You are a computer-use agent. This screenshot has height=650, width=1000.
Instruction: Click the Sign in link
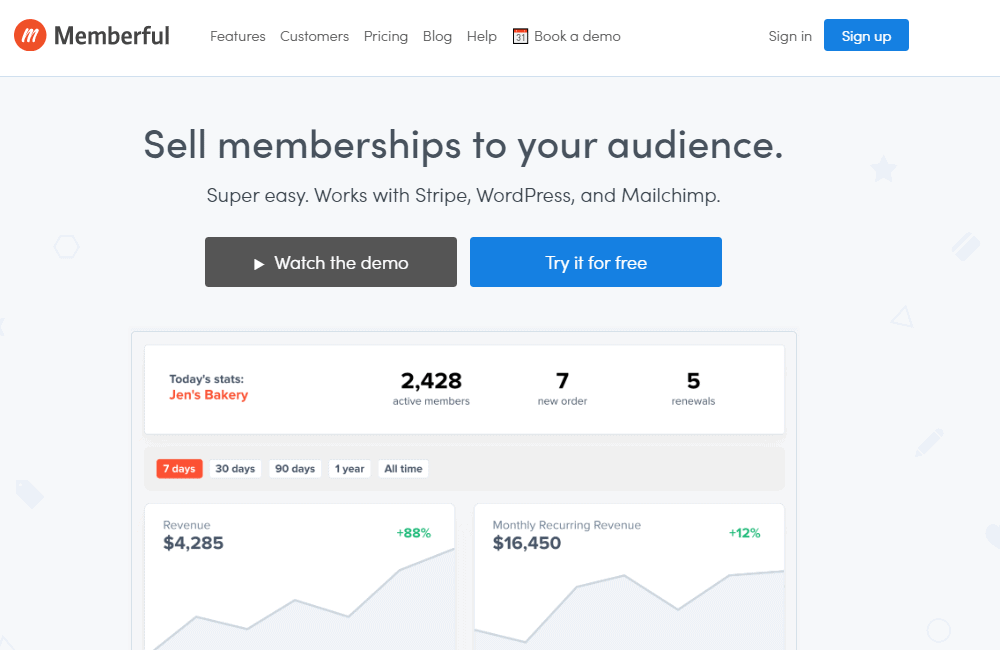(x=790, y=36)
